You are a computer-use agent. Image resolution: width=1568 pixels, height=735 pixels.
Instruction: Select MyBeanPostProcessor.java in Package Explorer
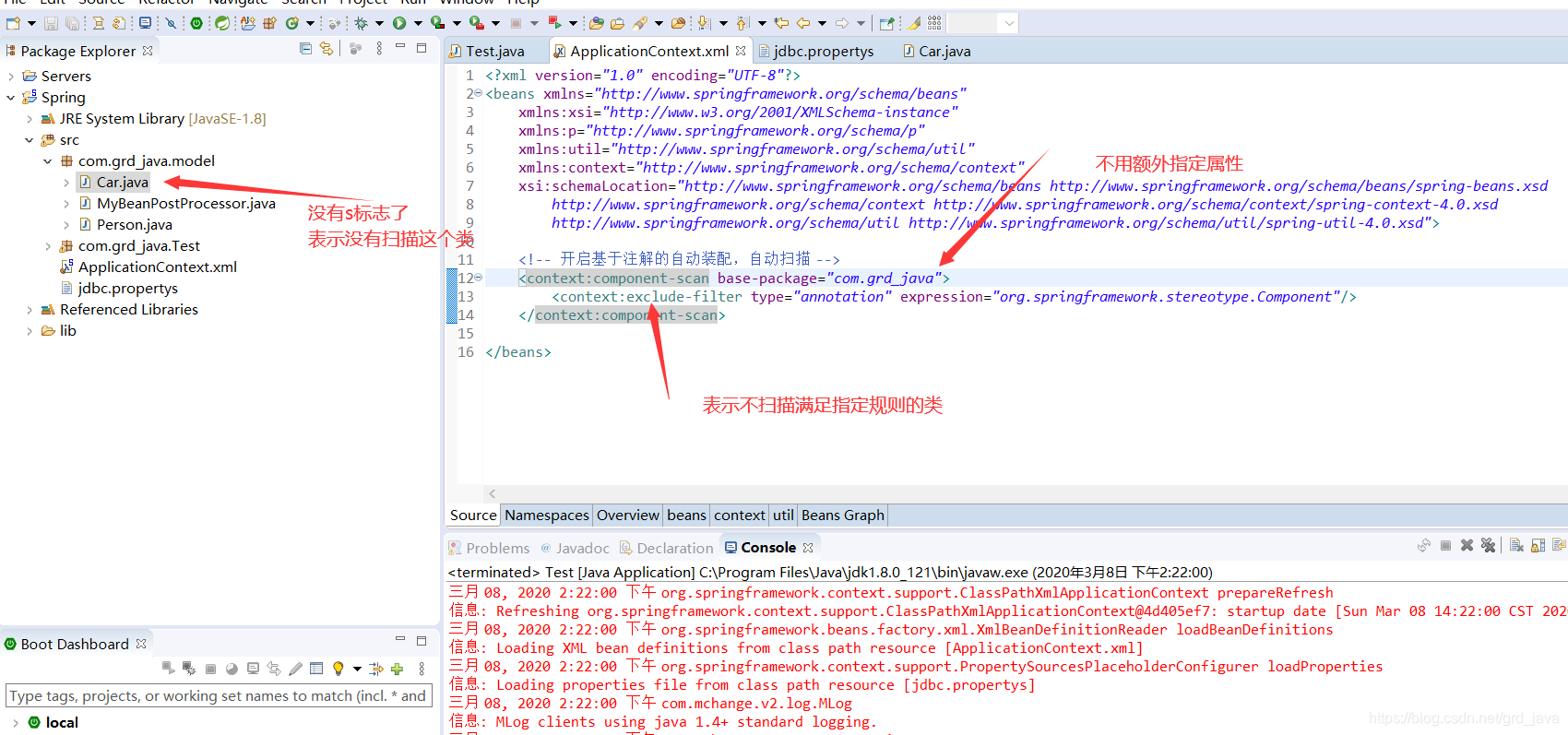click(177, 204)
